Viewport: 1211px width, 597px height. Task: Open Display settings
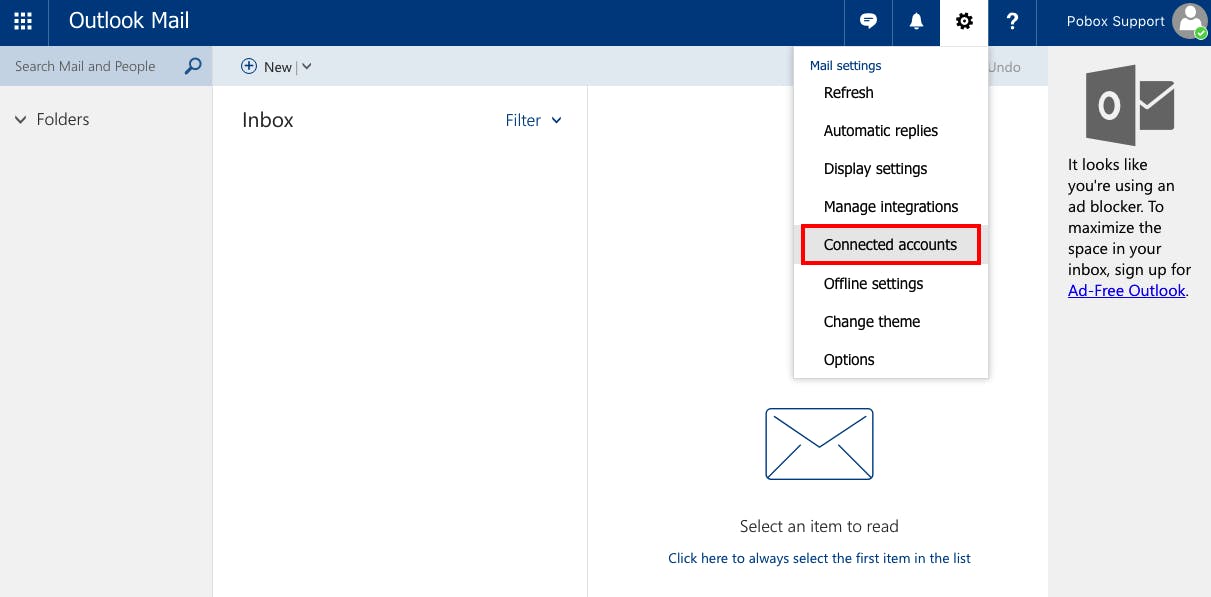click(875, 168)
